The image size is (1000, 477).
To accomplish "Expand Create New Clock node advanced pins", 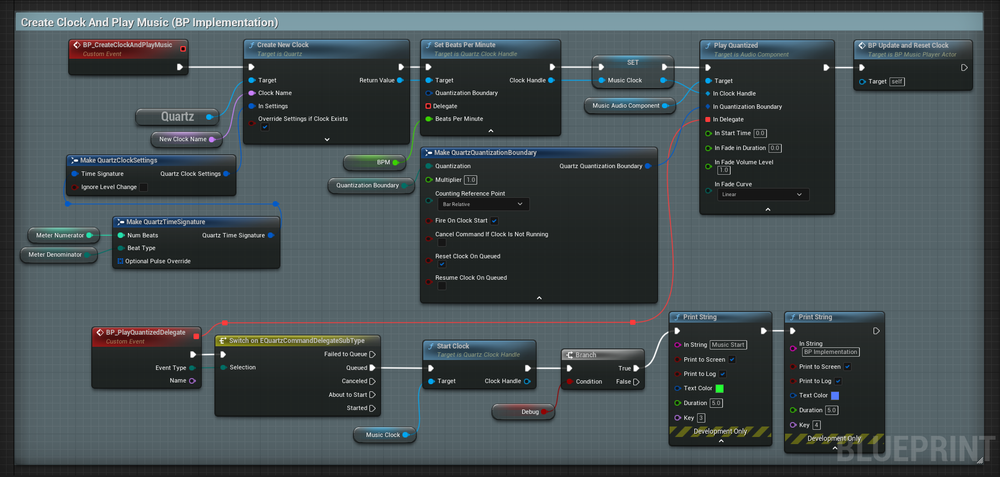I will point(327,138).
